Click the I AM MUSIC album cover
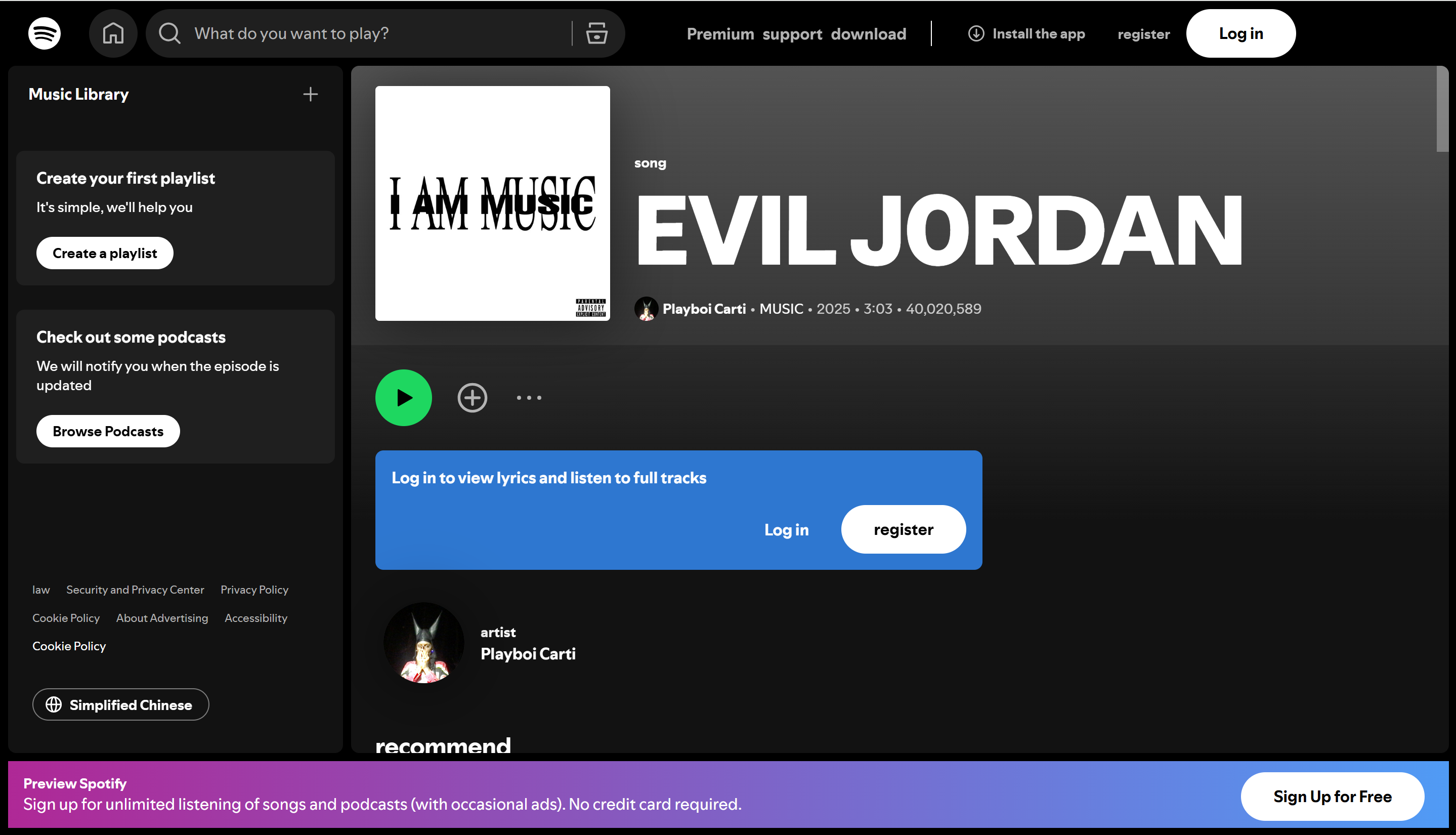Image resolution: width=1456 pixels, height=835 pixels. point(492,204)
